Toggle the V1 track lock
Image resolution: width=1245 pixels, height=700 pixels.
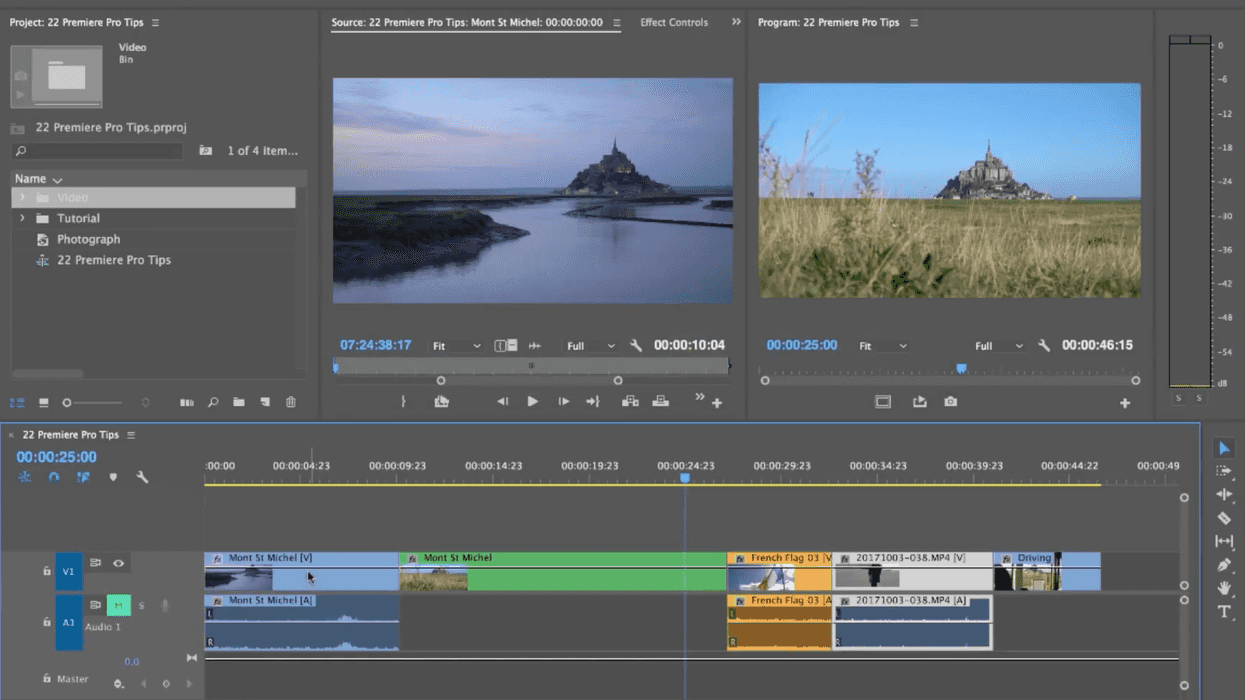(46, 572)
